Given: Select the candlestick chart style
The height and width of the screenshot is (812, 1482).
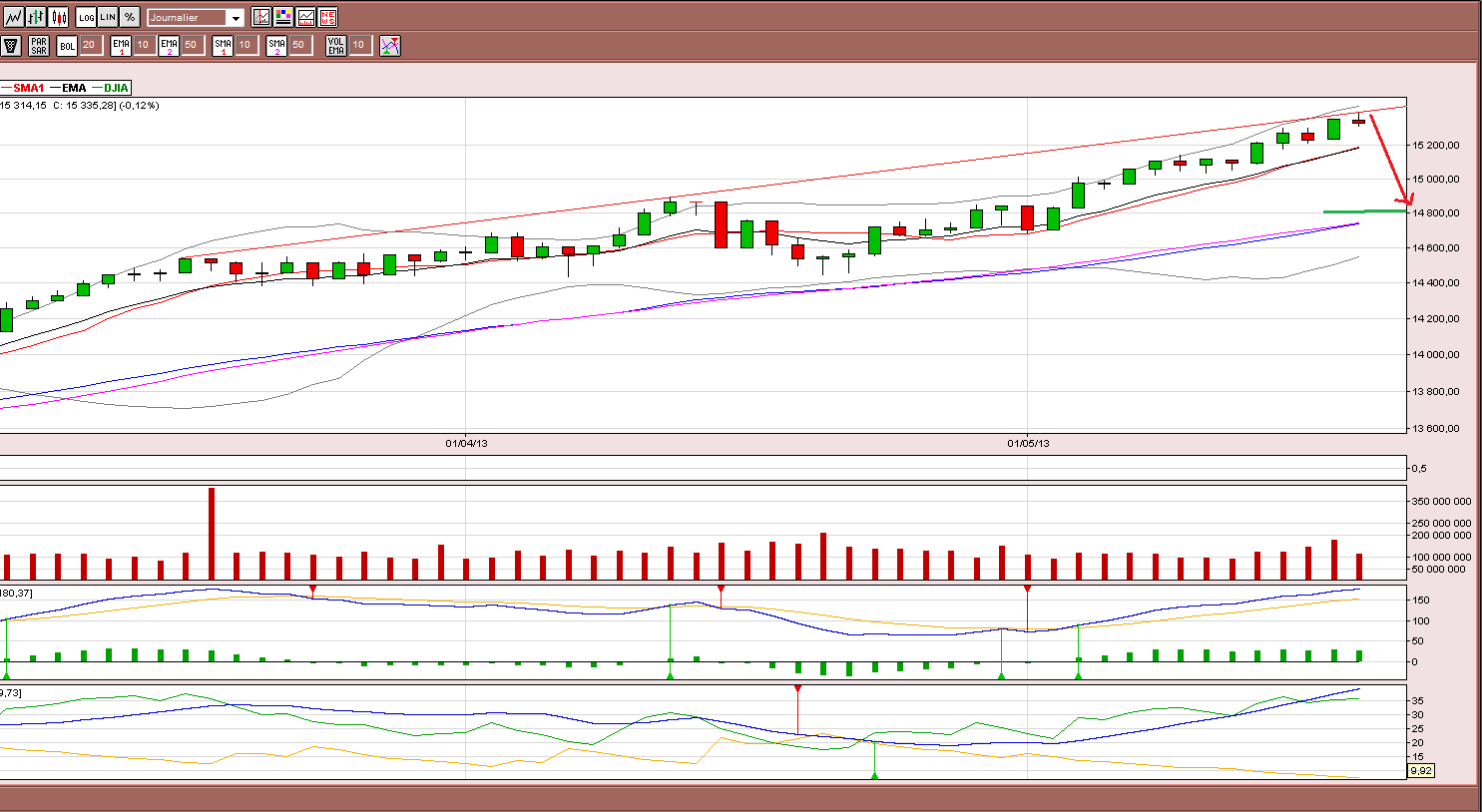Looking at the screenshot, I should coord(59,17).
